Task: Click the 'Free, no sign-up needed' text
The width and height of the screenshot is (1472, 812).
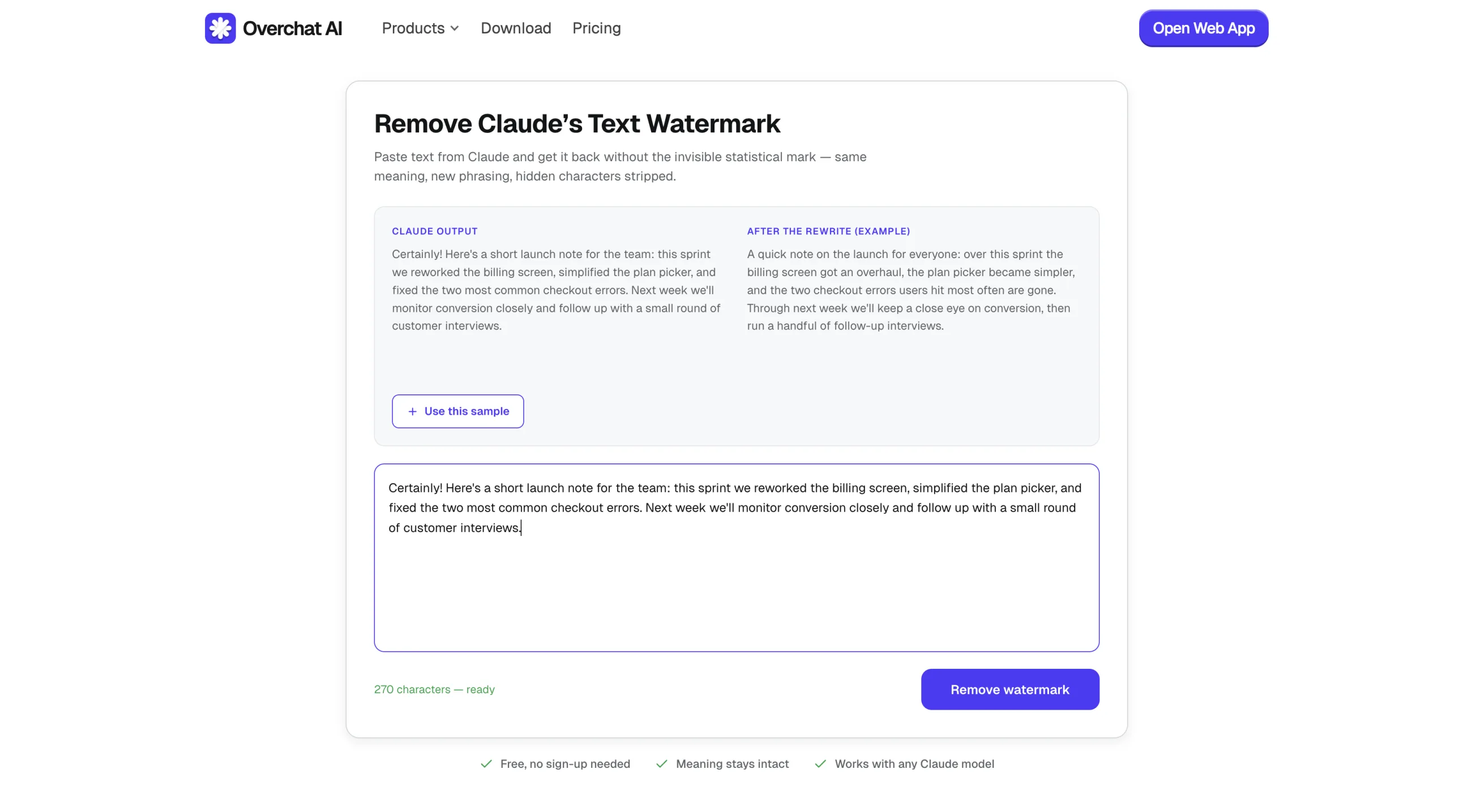Action: coord(564,763)
